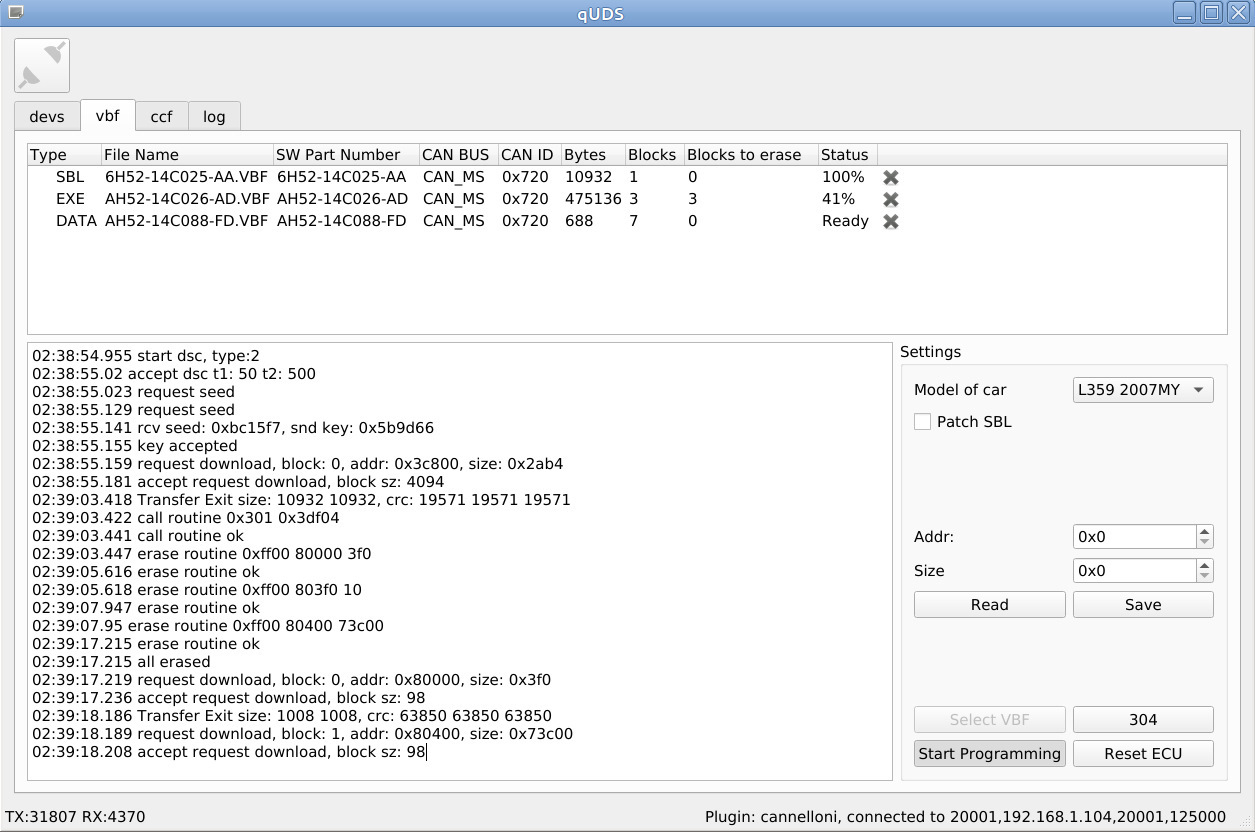Click the CAN BUS column header

pyautogui.click(x=458, y=155)
